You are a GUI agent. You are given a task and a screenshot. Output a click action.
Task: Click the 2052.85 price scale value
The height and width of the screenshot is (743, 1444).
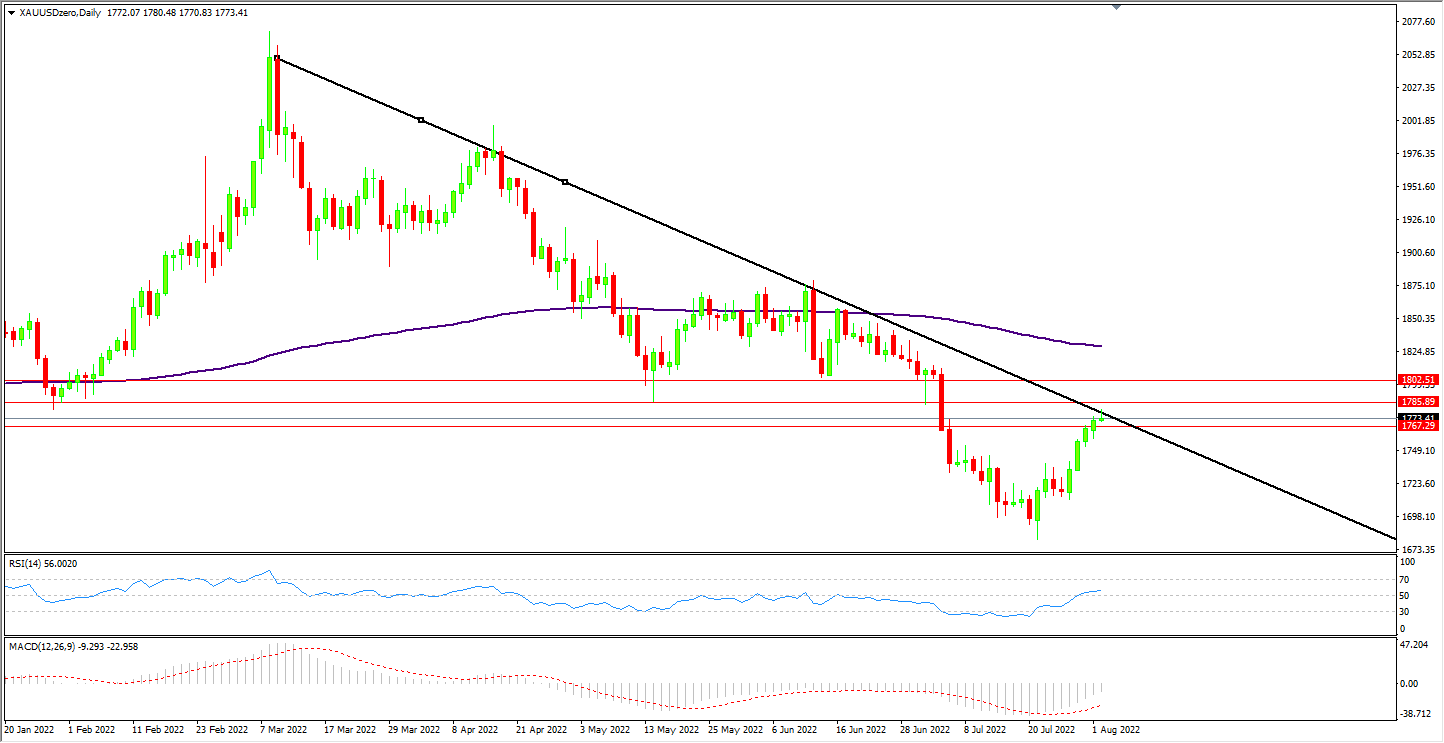(x=1420, y=54)
